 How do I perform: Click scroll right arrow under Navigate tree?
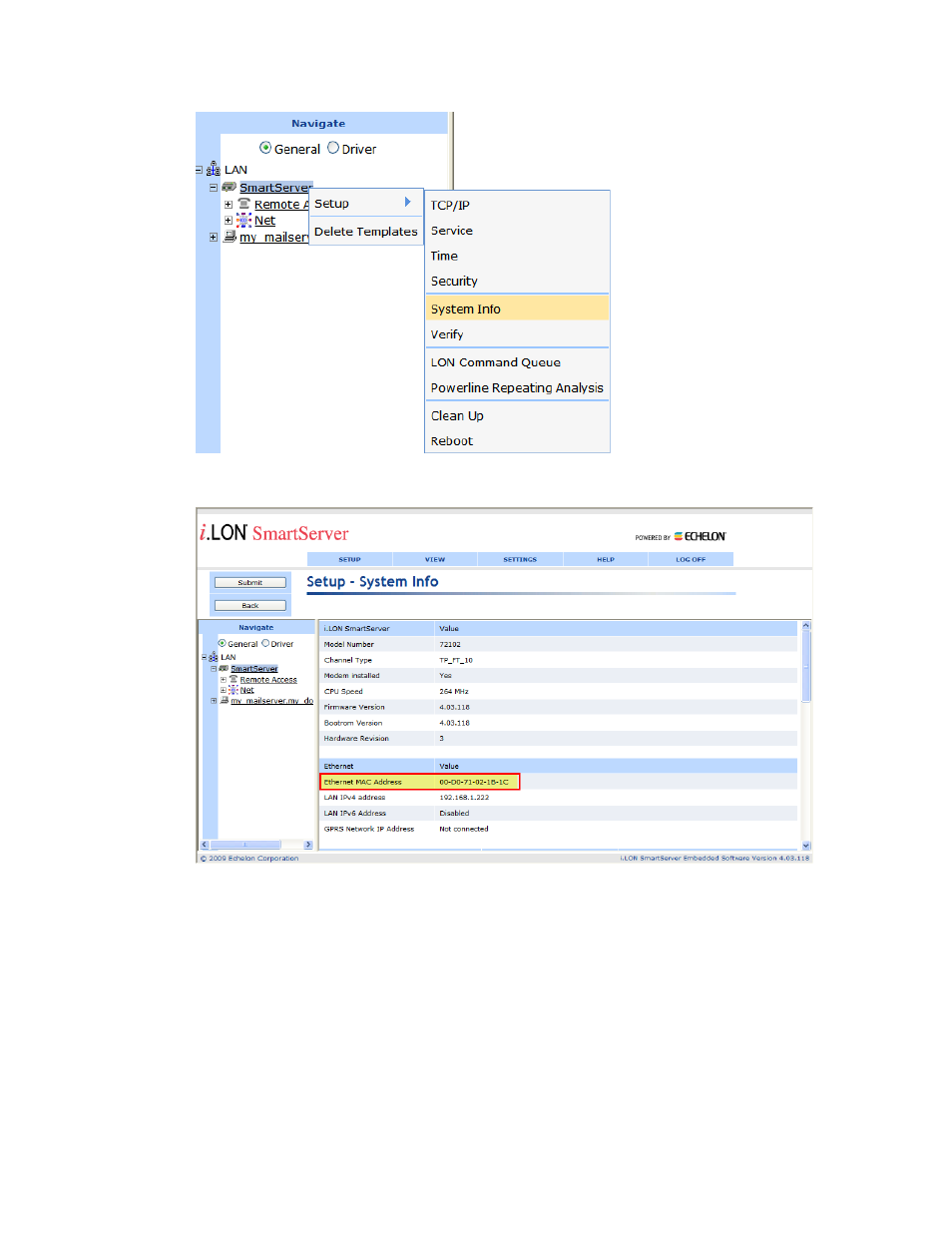[308, 845]
